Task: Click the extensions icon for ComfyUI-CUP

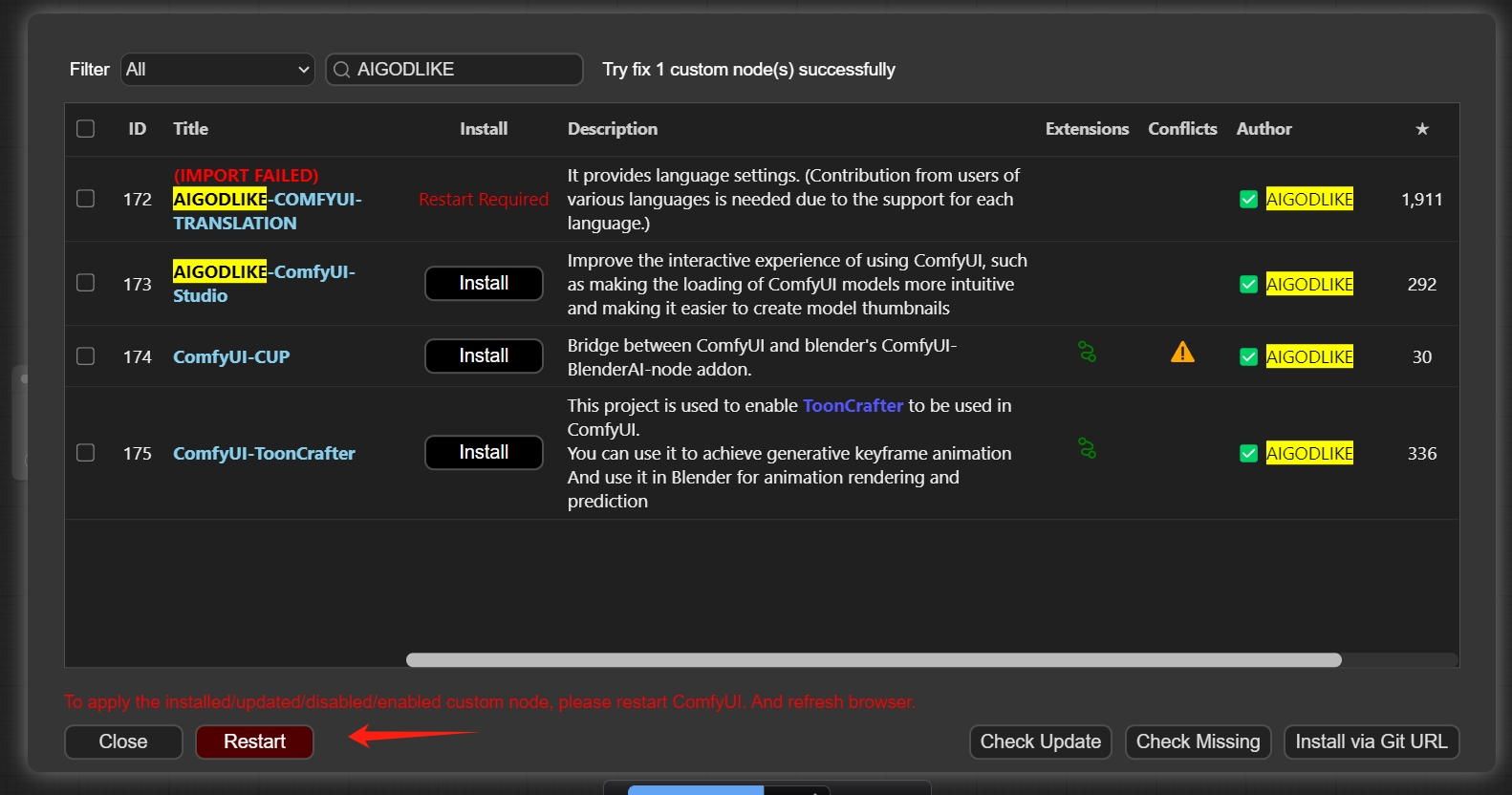Action: pyautogui.click(x=1087, y=352)
